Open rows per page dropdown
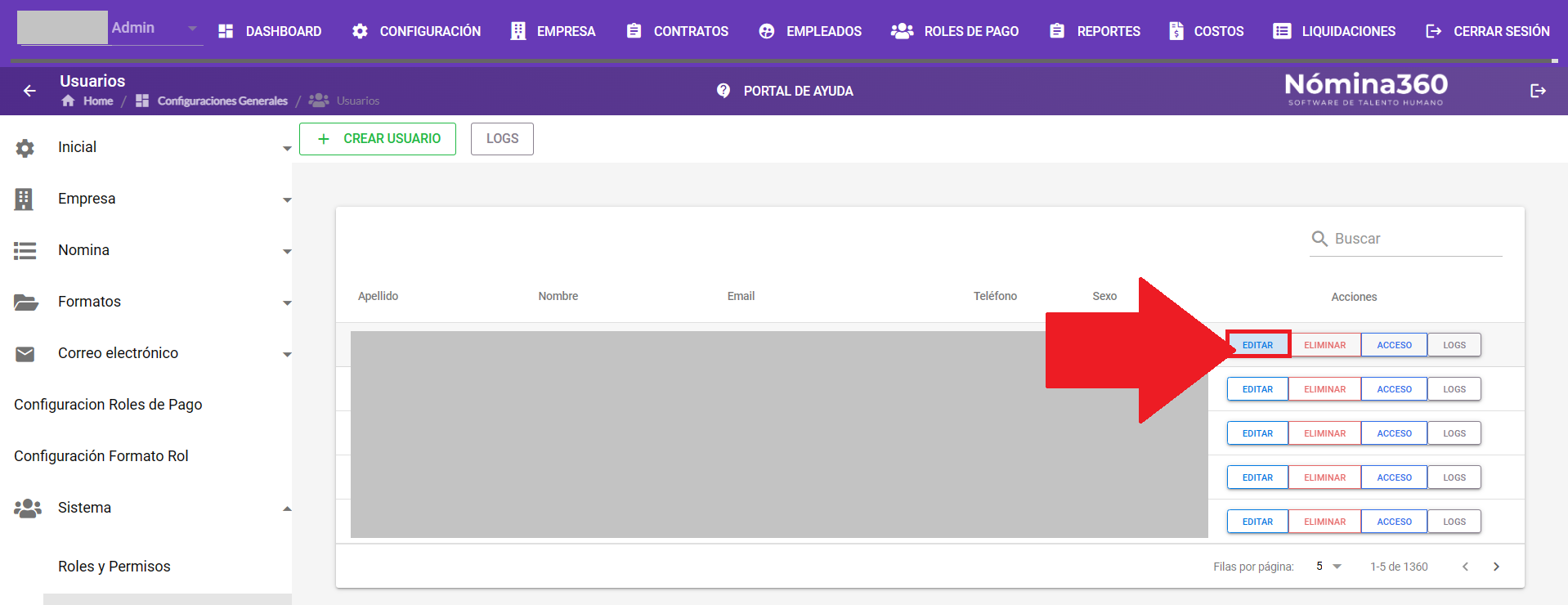 (x=1328, y=566)
